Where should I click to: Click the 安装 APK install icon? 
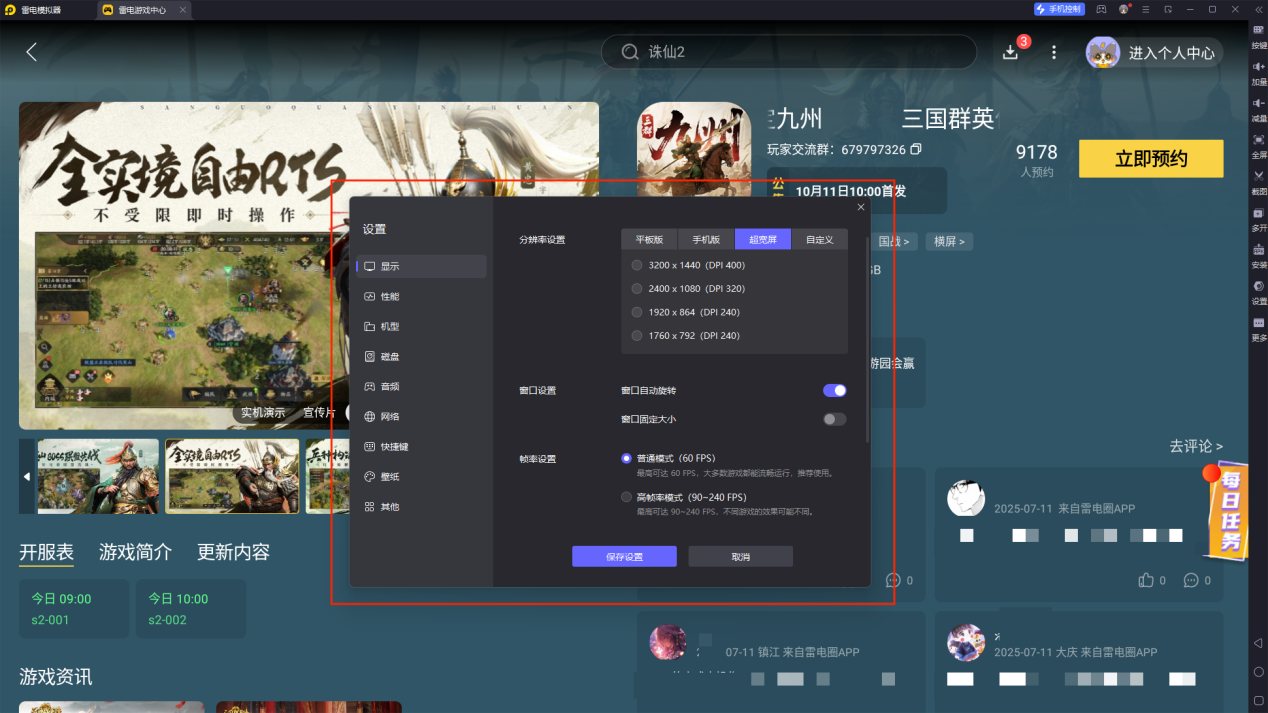coord(1258,249)
